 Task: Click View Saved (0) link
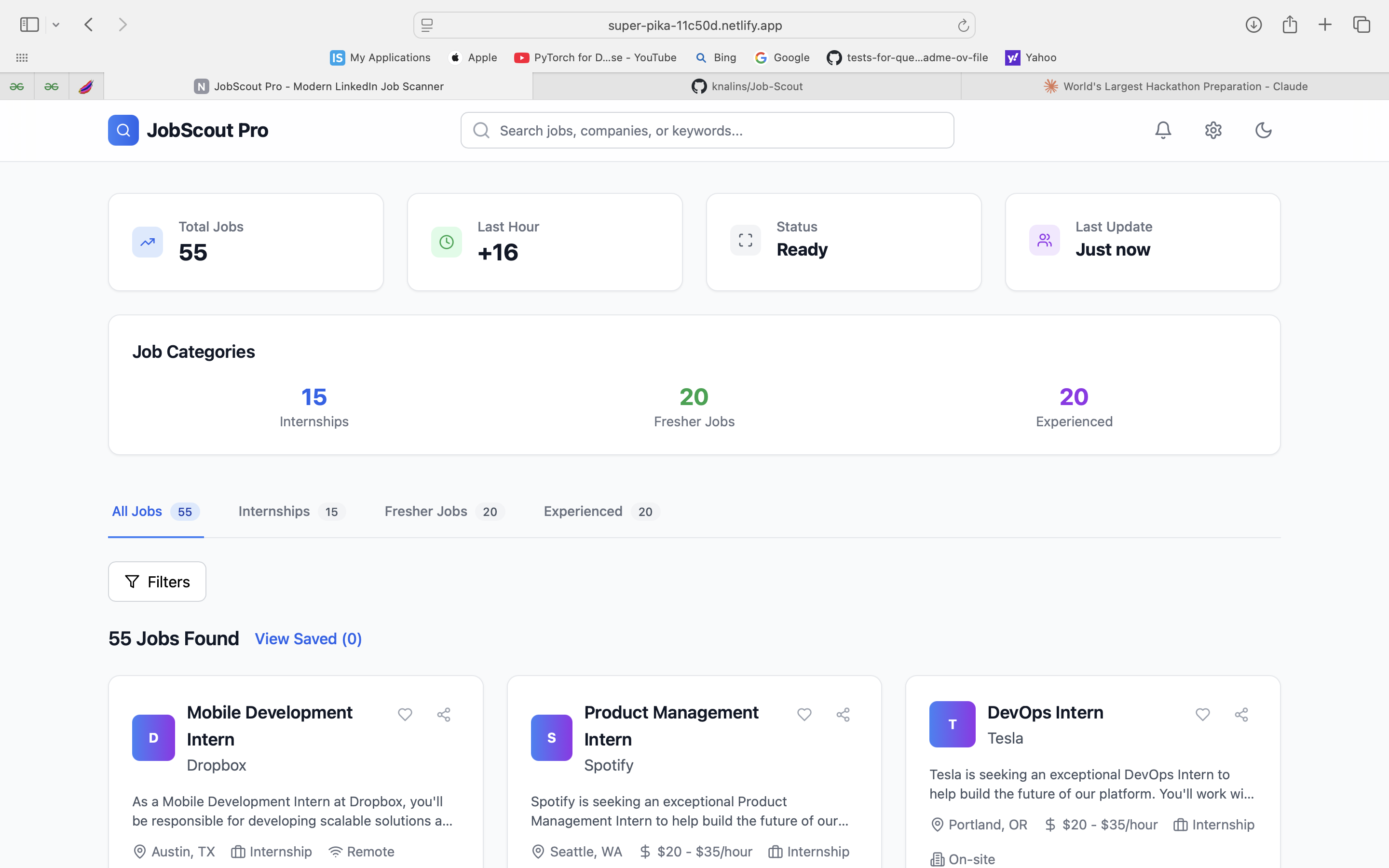tap(308, 639)
